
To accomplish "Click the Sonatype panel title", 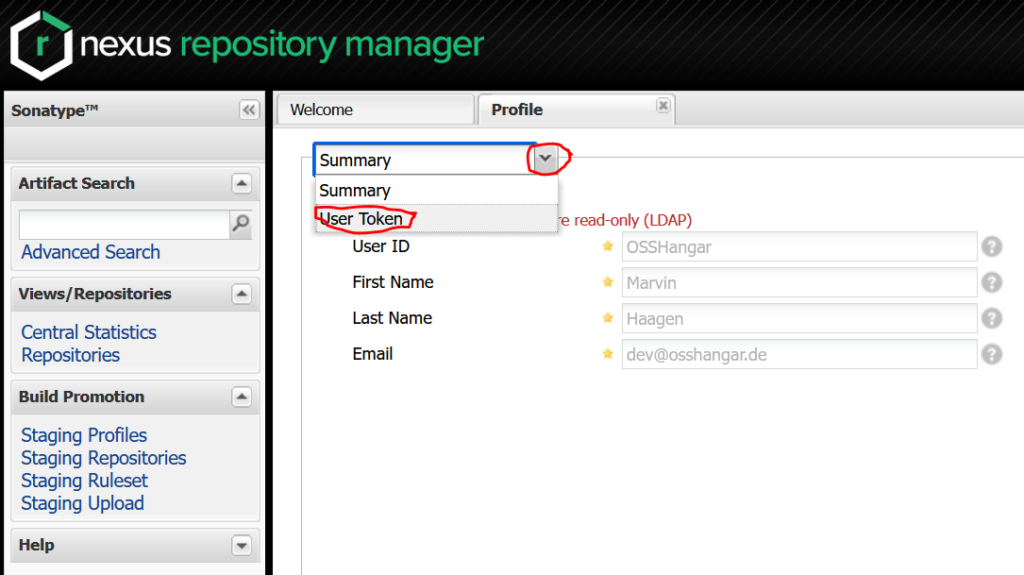I will coord(55,110).
